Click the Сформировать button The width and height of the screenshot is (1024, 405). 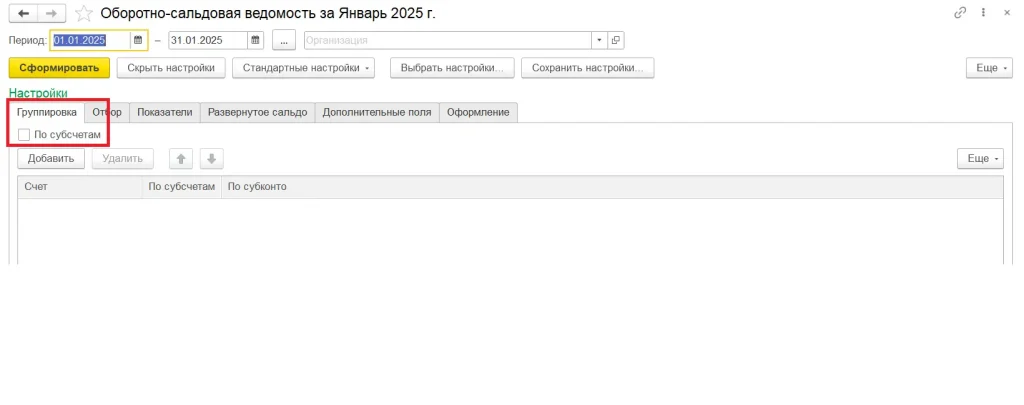(x=59, y=68)
